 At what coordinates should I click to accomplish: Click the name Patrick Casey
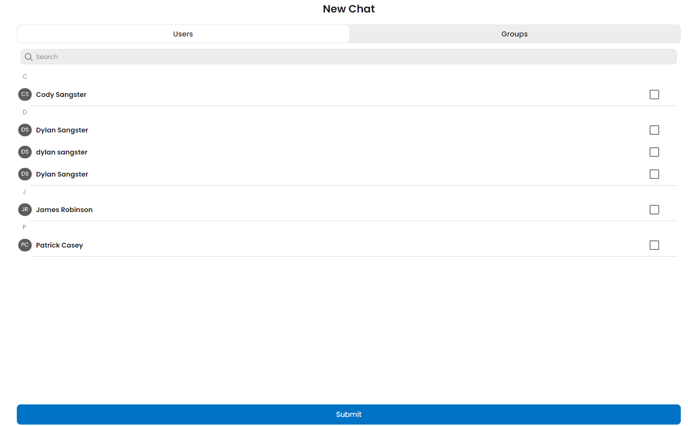click(59, 245)
